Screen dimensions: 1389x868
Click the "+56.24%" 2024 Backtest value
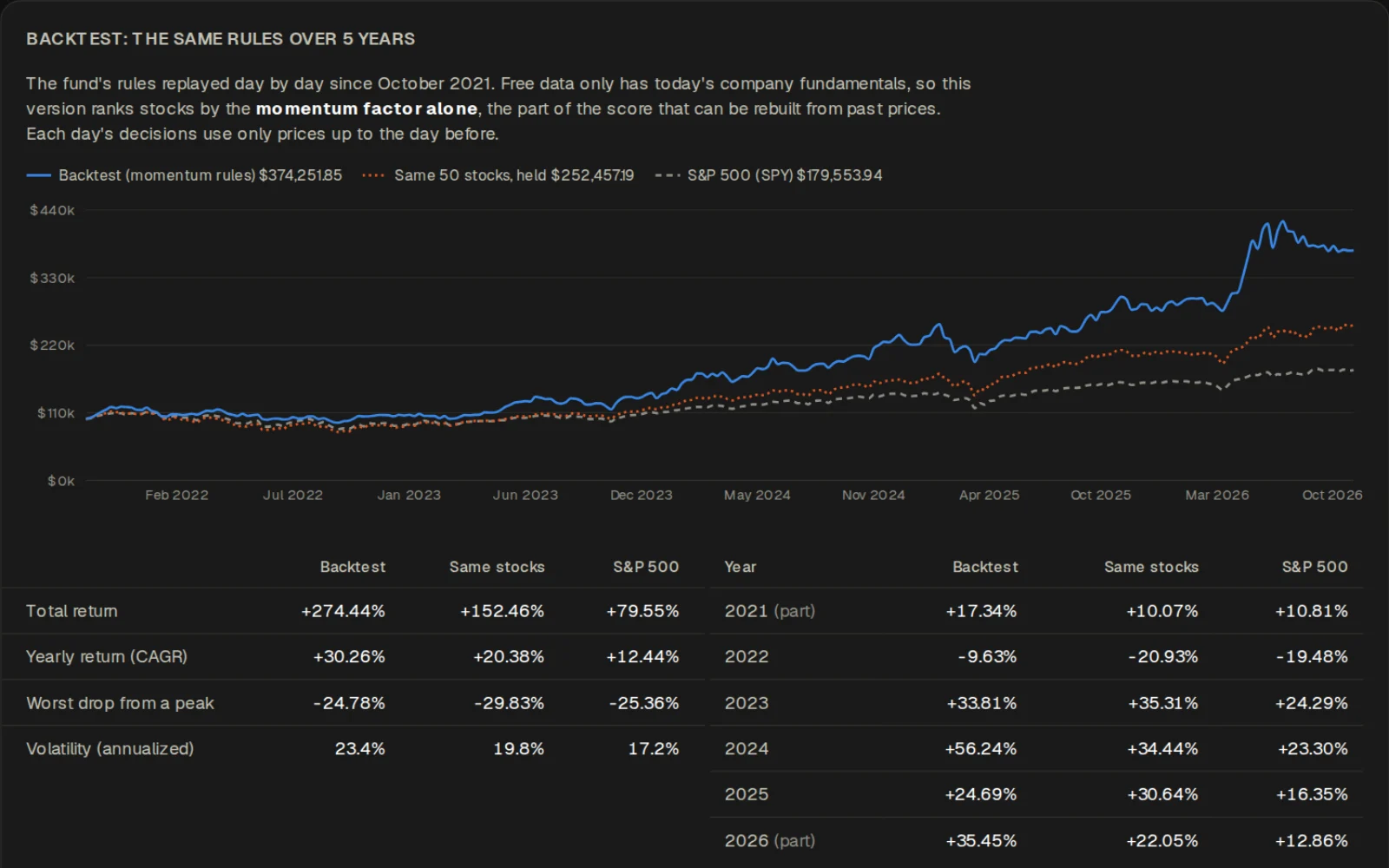coord(981,748)
